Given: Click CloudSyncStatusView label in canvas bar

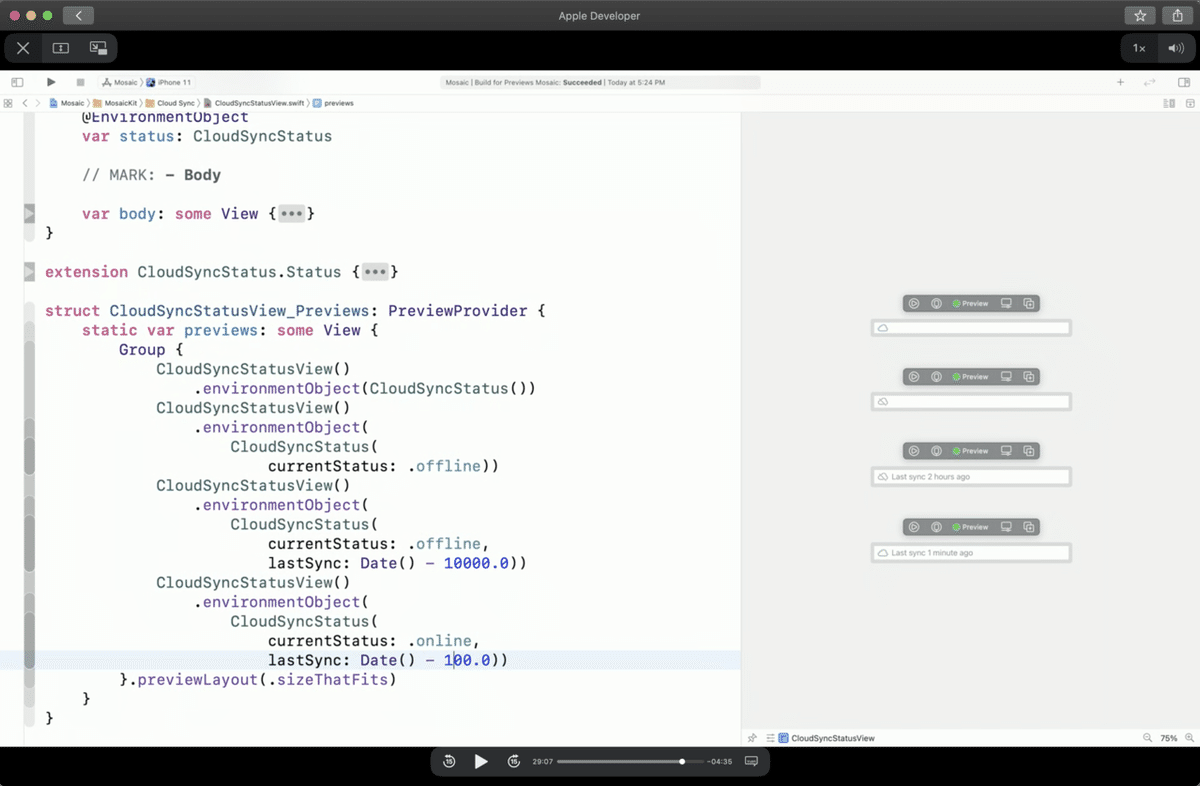Looking at the screenshot, I should point(832,738).
